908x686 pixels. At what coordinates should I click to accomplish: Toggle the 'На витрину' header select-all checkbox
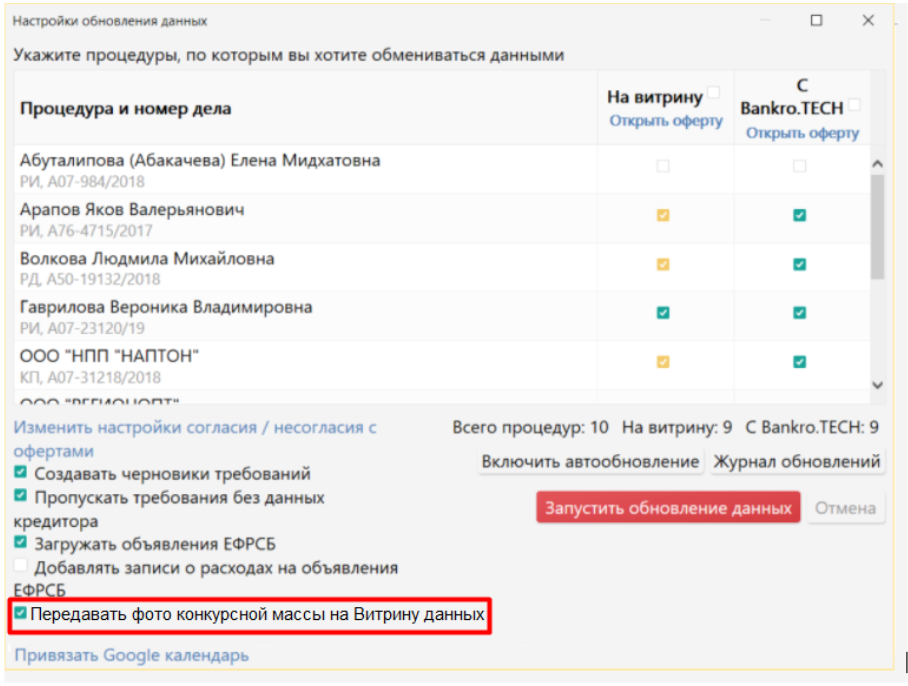click(713, 93)
